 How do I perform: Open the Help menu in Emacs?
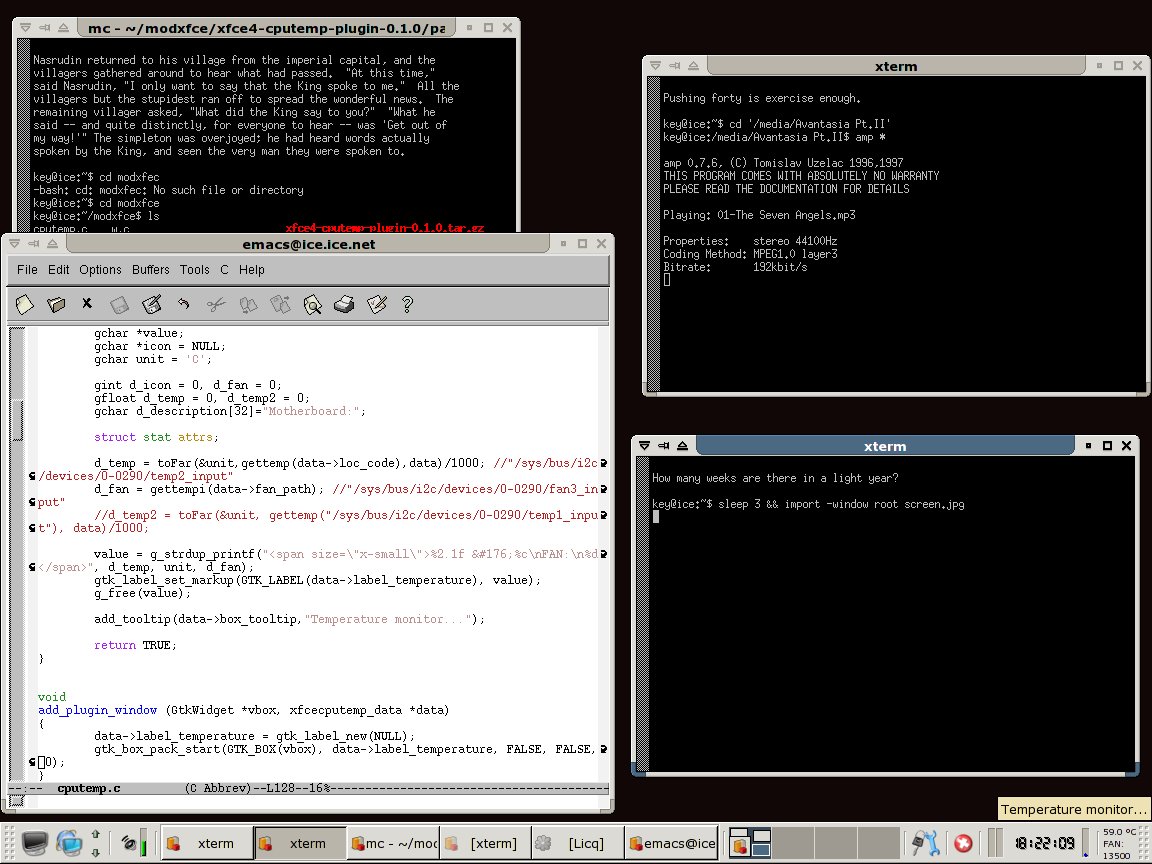pos(251,270)
